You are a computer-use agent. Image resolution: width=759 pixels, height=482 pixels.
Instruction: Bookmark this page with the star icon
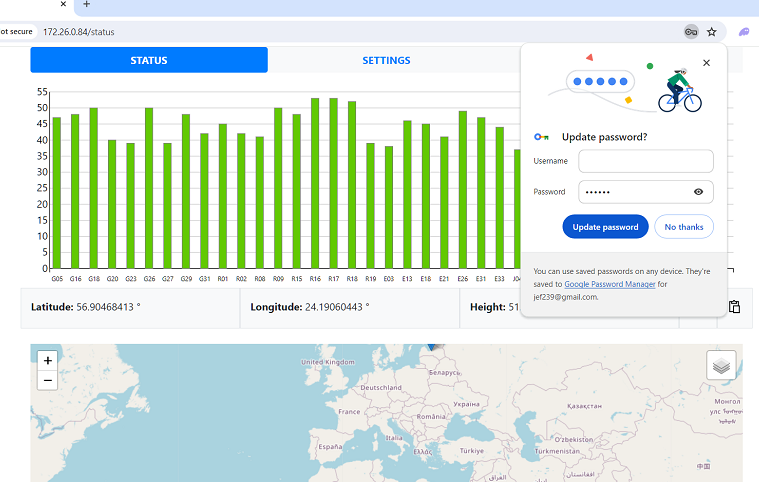coord(712,32)
